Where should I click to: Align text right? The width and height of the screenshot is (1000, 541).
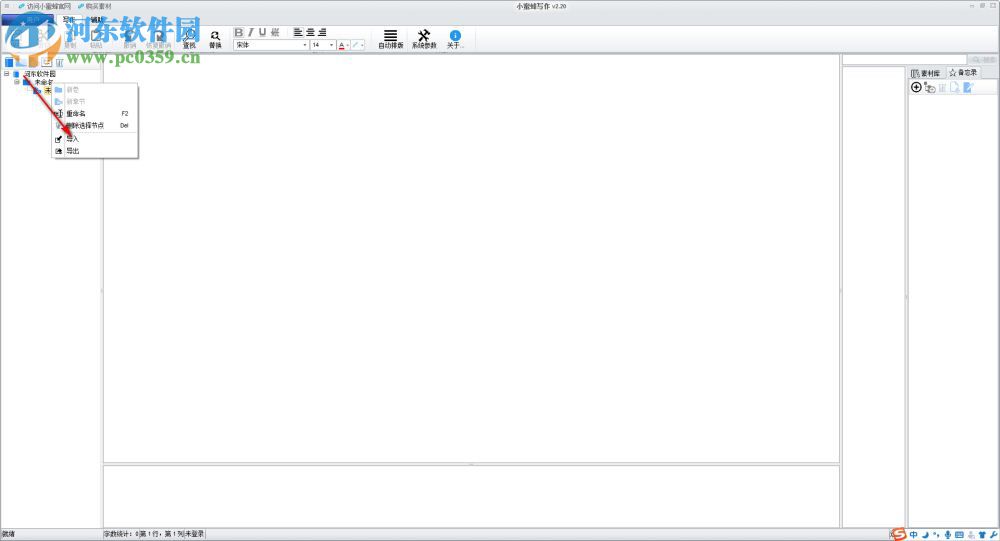322,32
